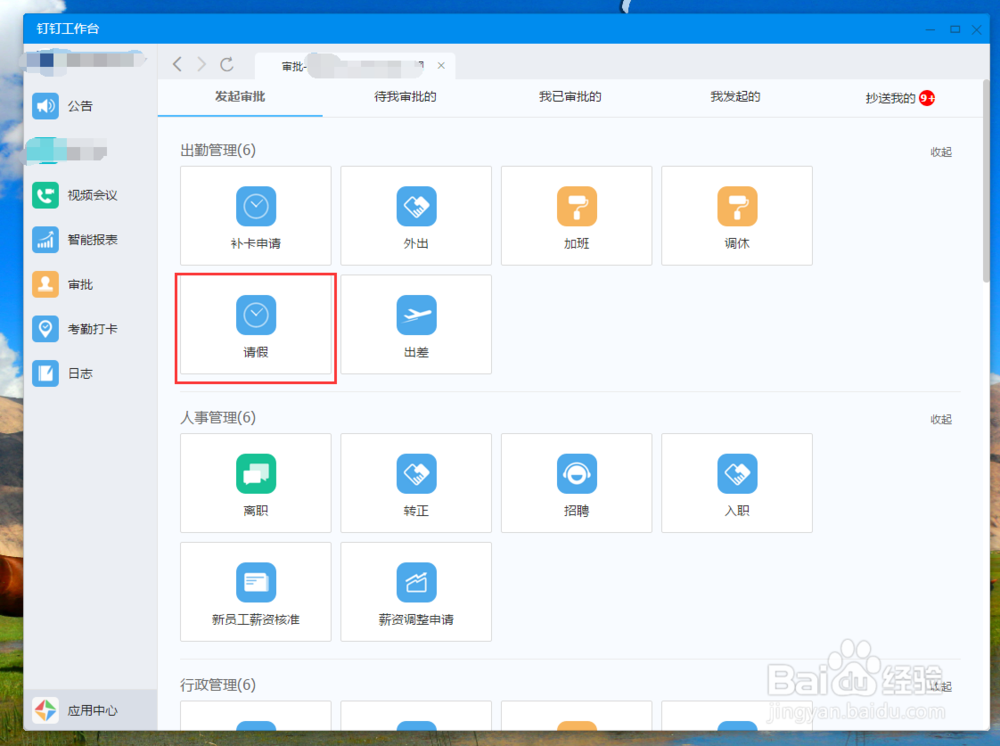Open the 审批 approval sidebar icon
Viewport: 1000px width, 746px height.
click(x=45, y=284)
